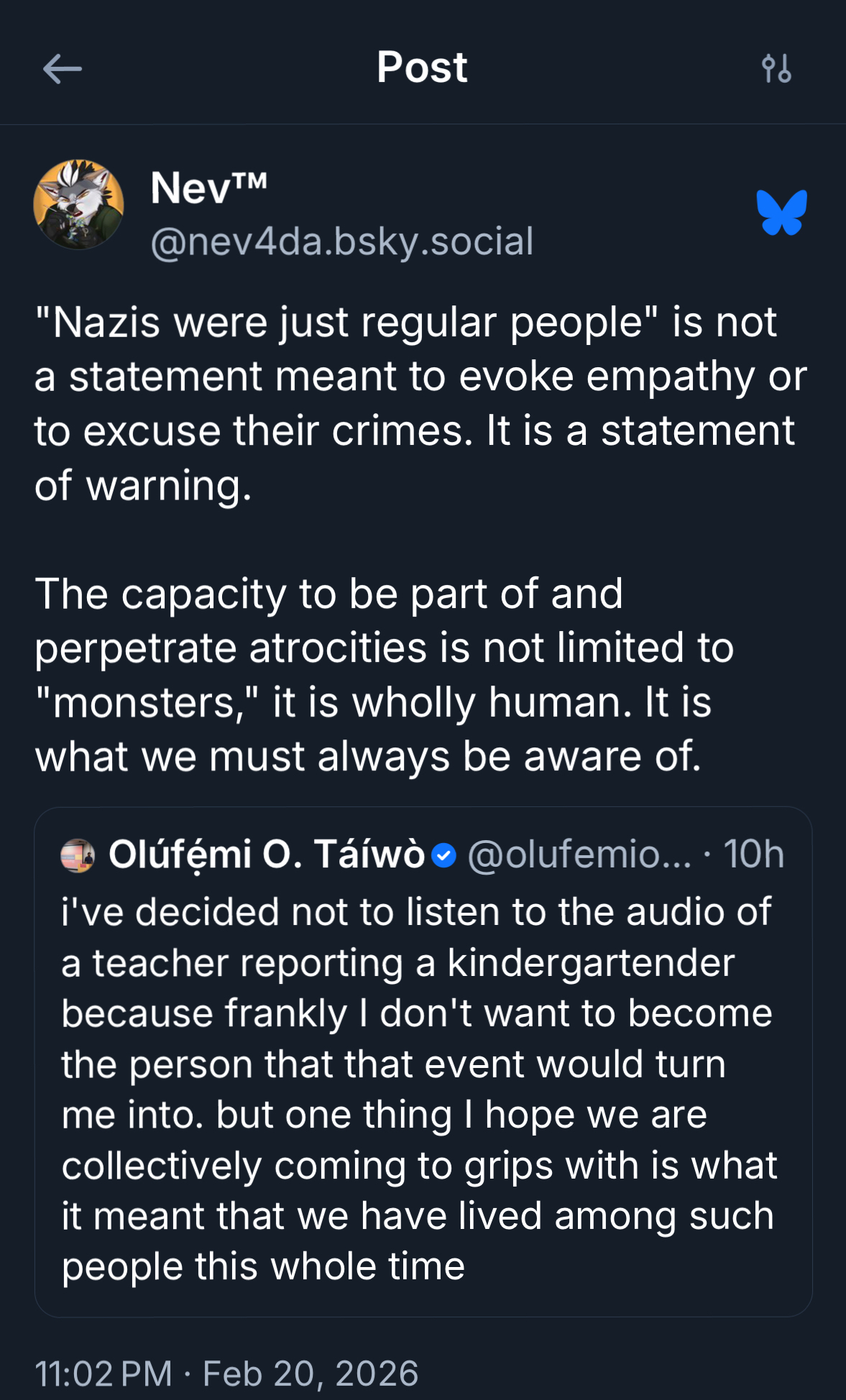Screen dimensions: 846x1400
Task: Open thread preferences sliders icon
Action: pos(776,69)
